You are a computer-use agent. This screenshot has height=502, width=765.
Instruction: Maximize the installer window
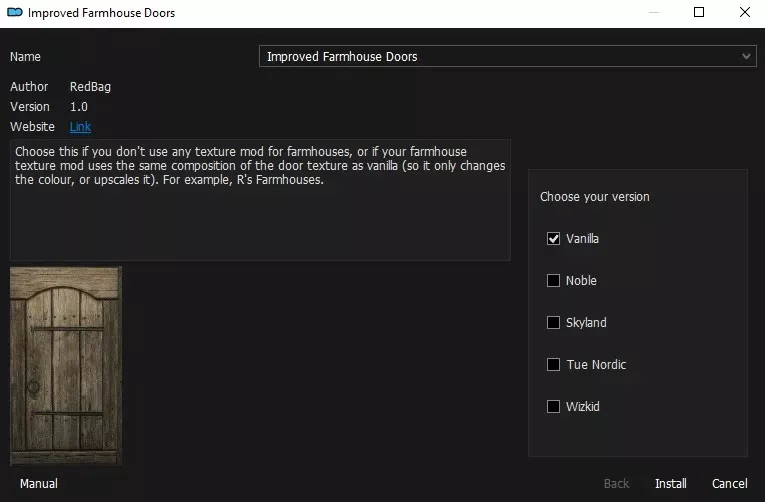699,12
